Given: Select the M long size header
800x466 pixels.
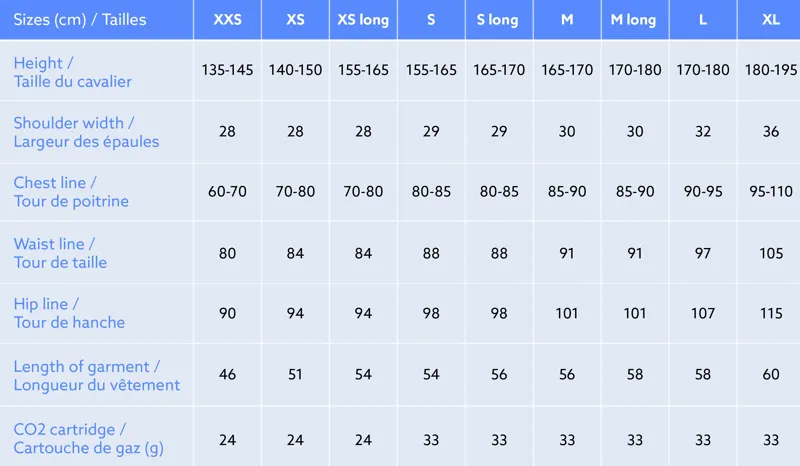Looking at the screenshot, I should [634, 19].
